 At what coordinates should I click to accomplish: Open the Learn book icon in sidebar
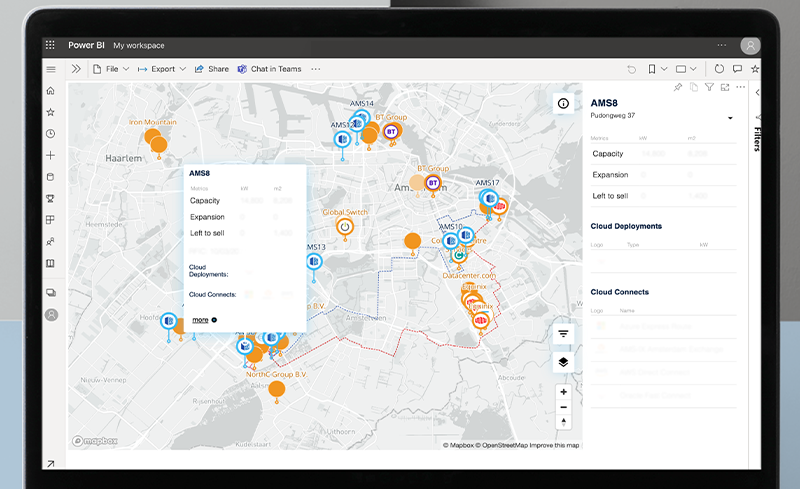click(x=51, y=263)
